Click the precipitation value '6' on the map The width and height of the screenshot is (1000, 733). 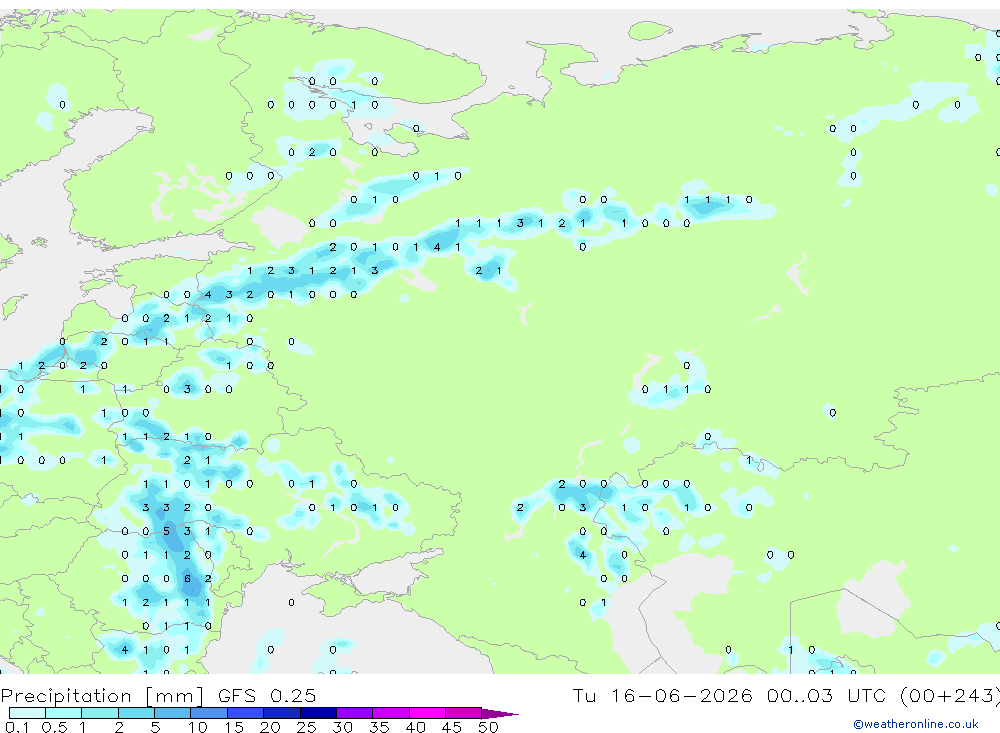[x=187, y=579]
